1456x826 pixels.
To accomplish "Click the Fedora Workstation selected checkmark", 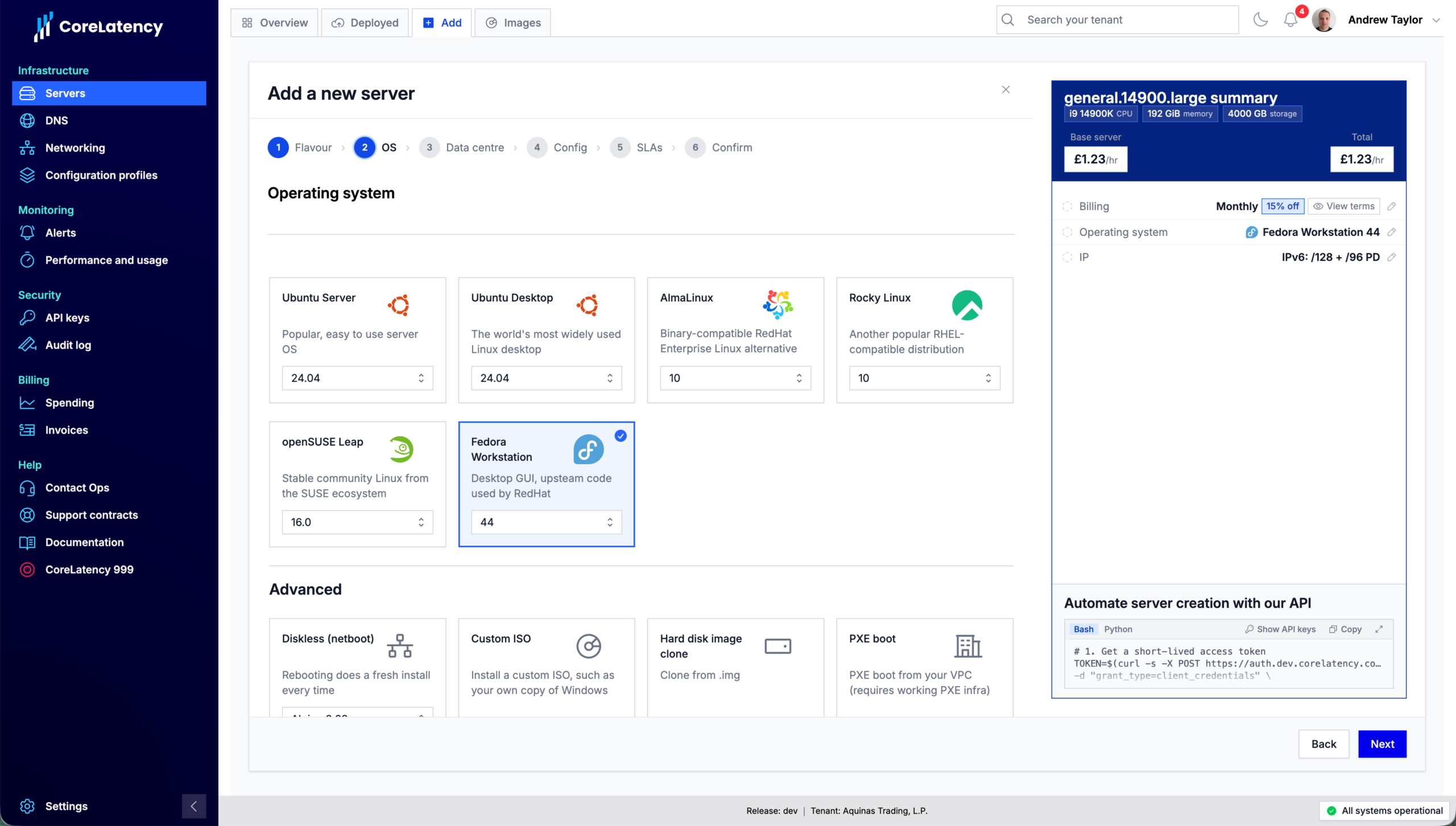I will [621, 436].
